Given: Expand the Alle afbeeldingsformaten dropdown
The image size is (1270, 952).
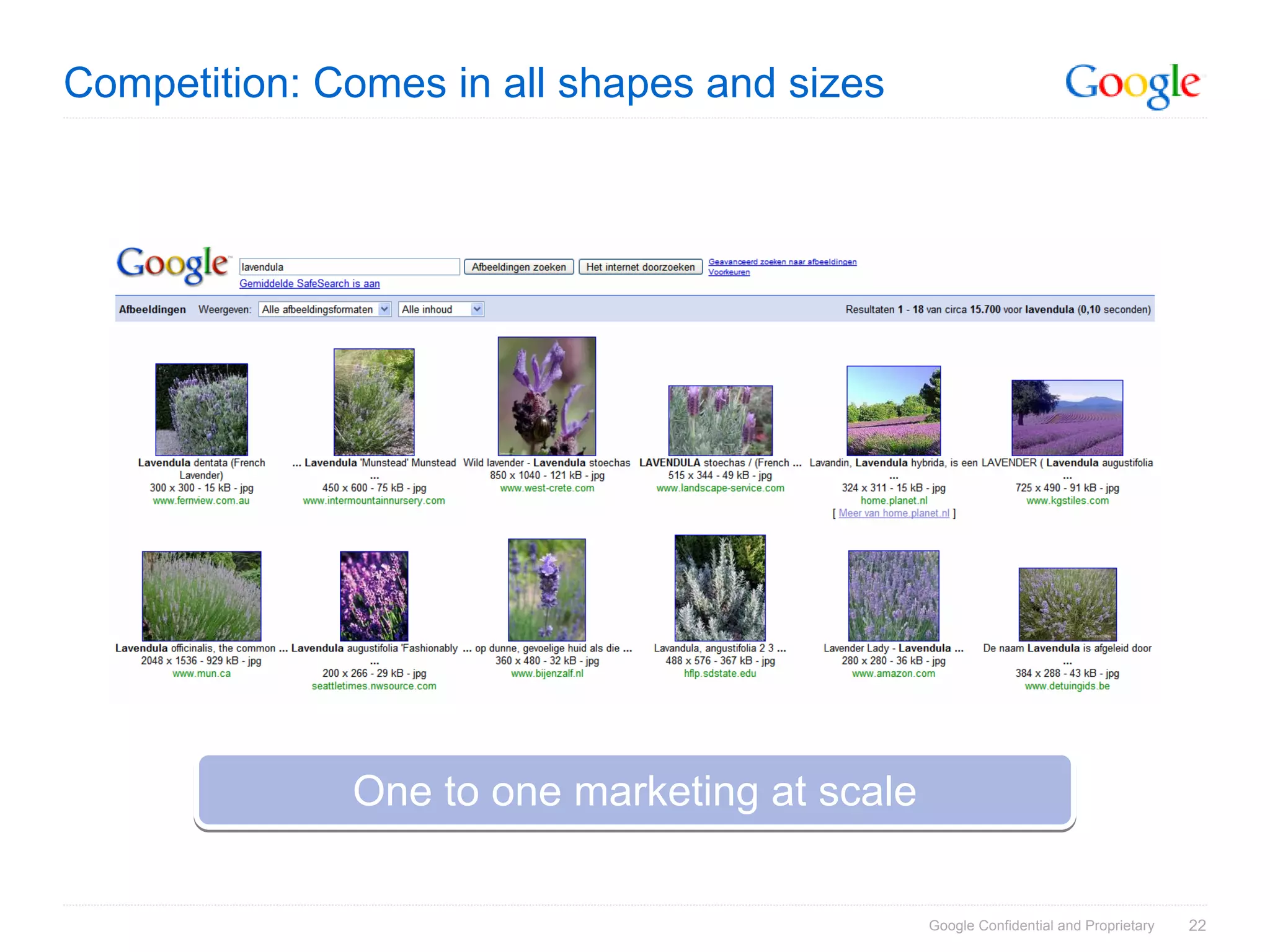Looking at the screenshot, I should 324,309.
